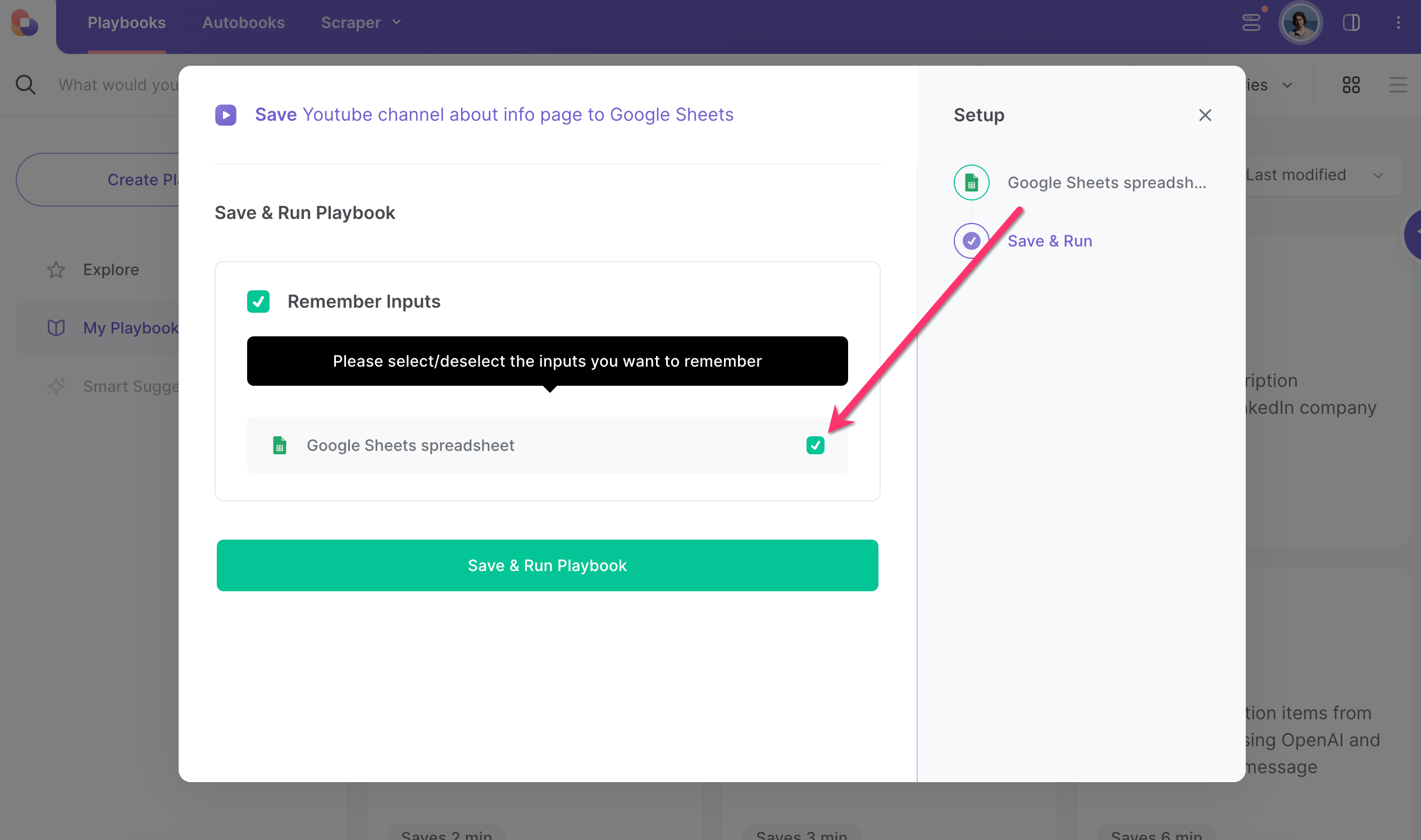Select the Google Sheets spreadsheet setup step
This screenshot has height=840, width=1421.
pos(1081,182)
